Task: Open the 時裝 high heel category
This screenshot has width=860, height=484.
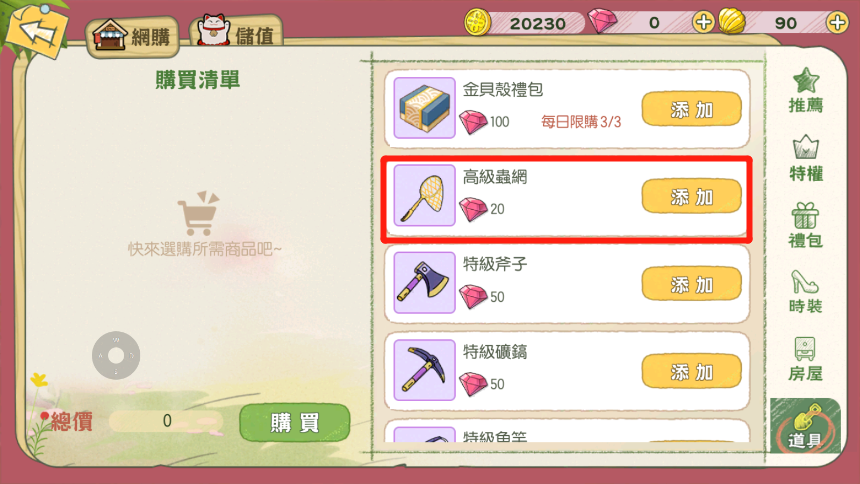Action: click(x=806, y=292)
